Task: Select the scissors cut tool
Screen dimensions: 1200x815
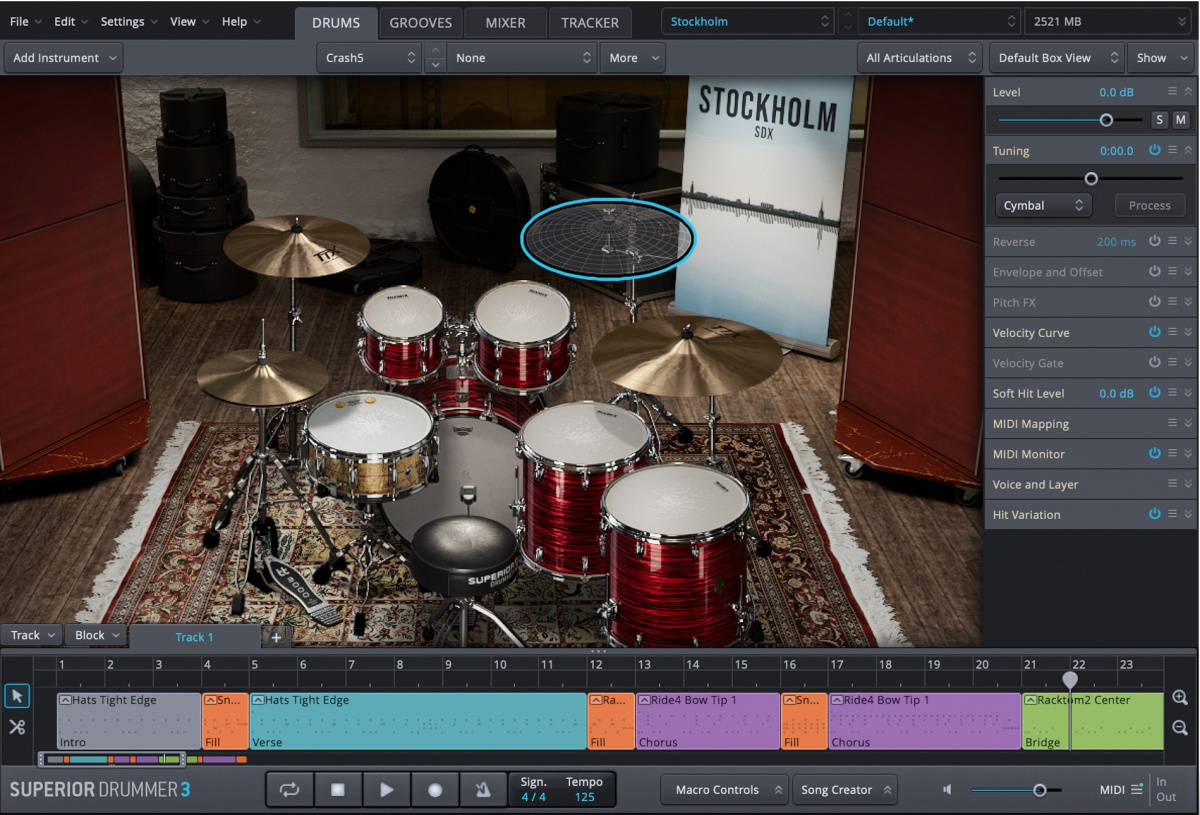Action: [x=16, y=727]
